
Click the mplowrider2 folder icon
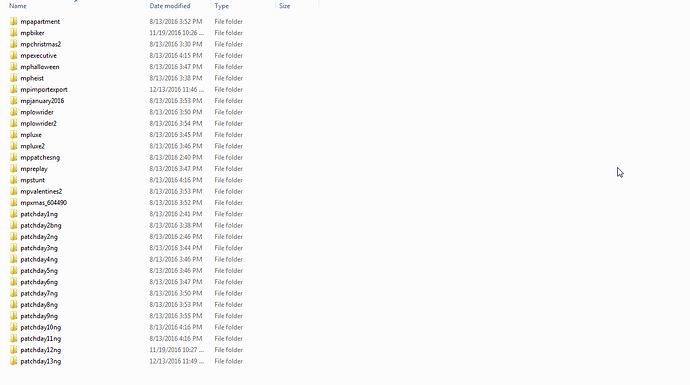coord(14,123)
